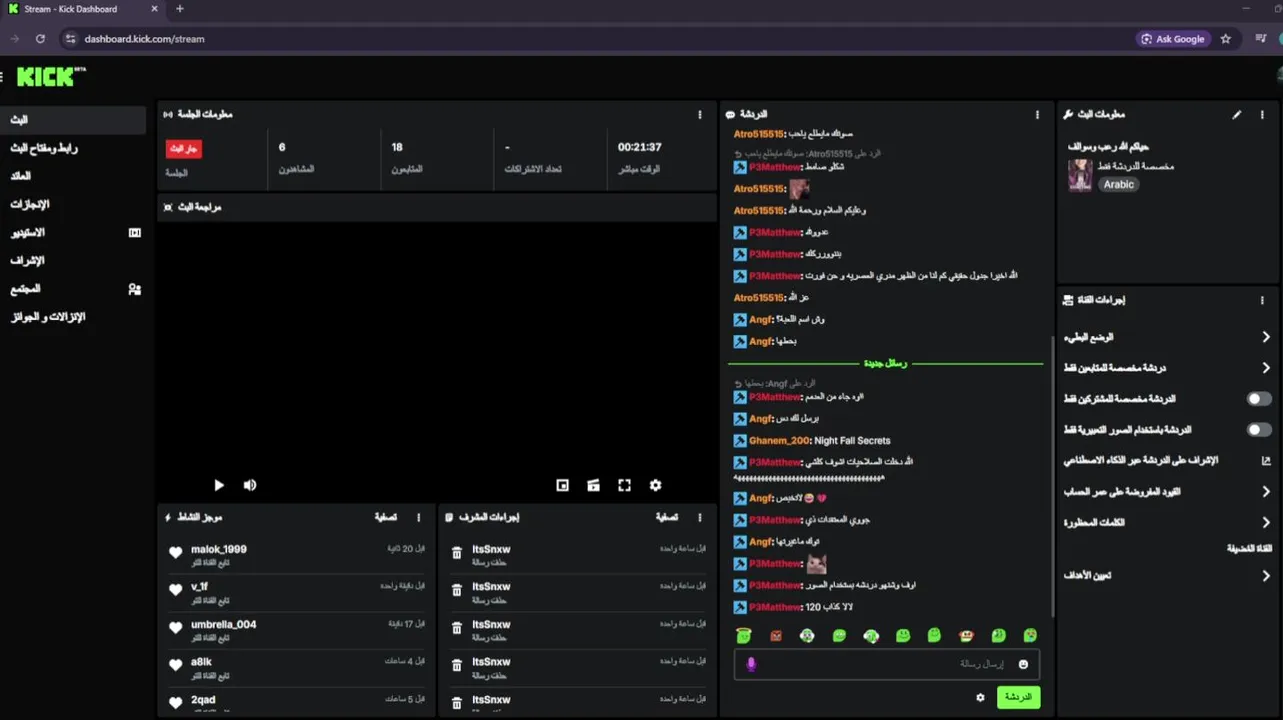Click the followers count 18
Screen dimensions: 1283x720
397,147
